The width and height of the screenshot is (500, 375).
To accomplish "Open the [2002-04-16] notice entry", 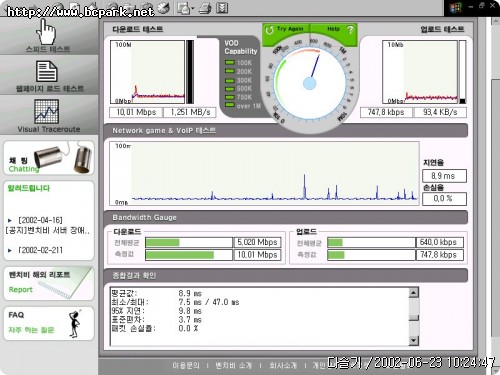I will [x=40, y=220].
